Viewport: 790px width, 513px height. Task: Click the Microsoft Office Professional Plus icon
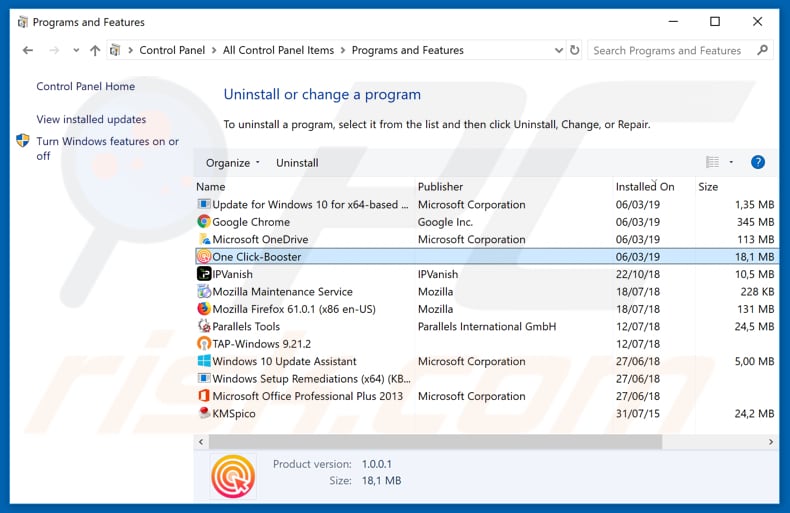pyautogui.click(x=204, y=396)
